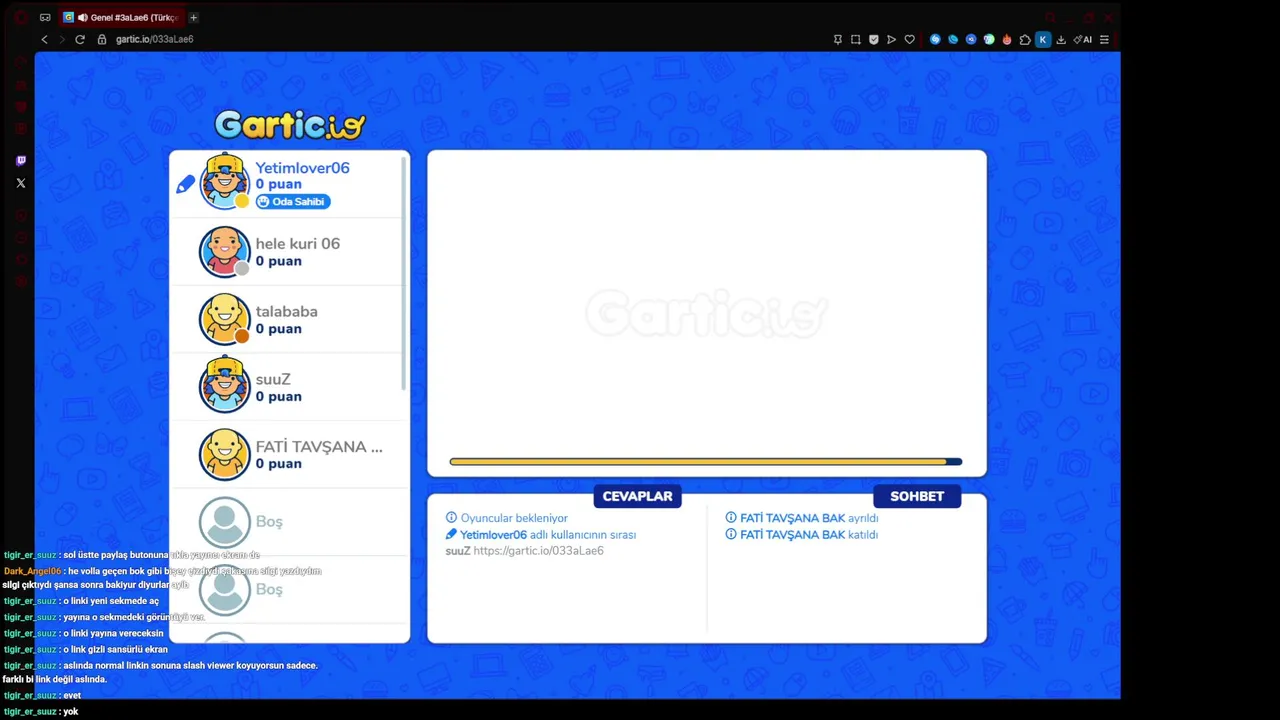Click the Gartic.io logo
This screenshot has width=1280, height=720.
point(290,125)
